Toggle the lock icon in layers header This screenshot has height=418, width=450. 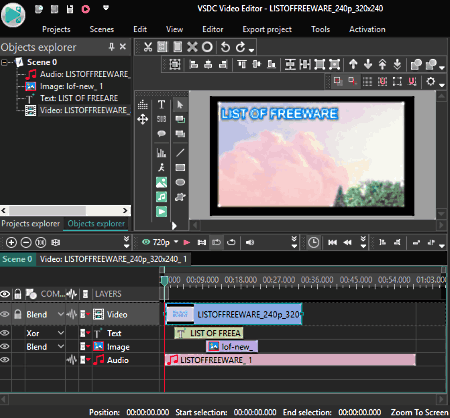pos(18,294)
